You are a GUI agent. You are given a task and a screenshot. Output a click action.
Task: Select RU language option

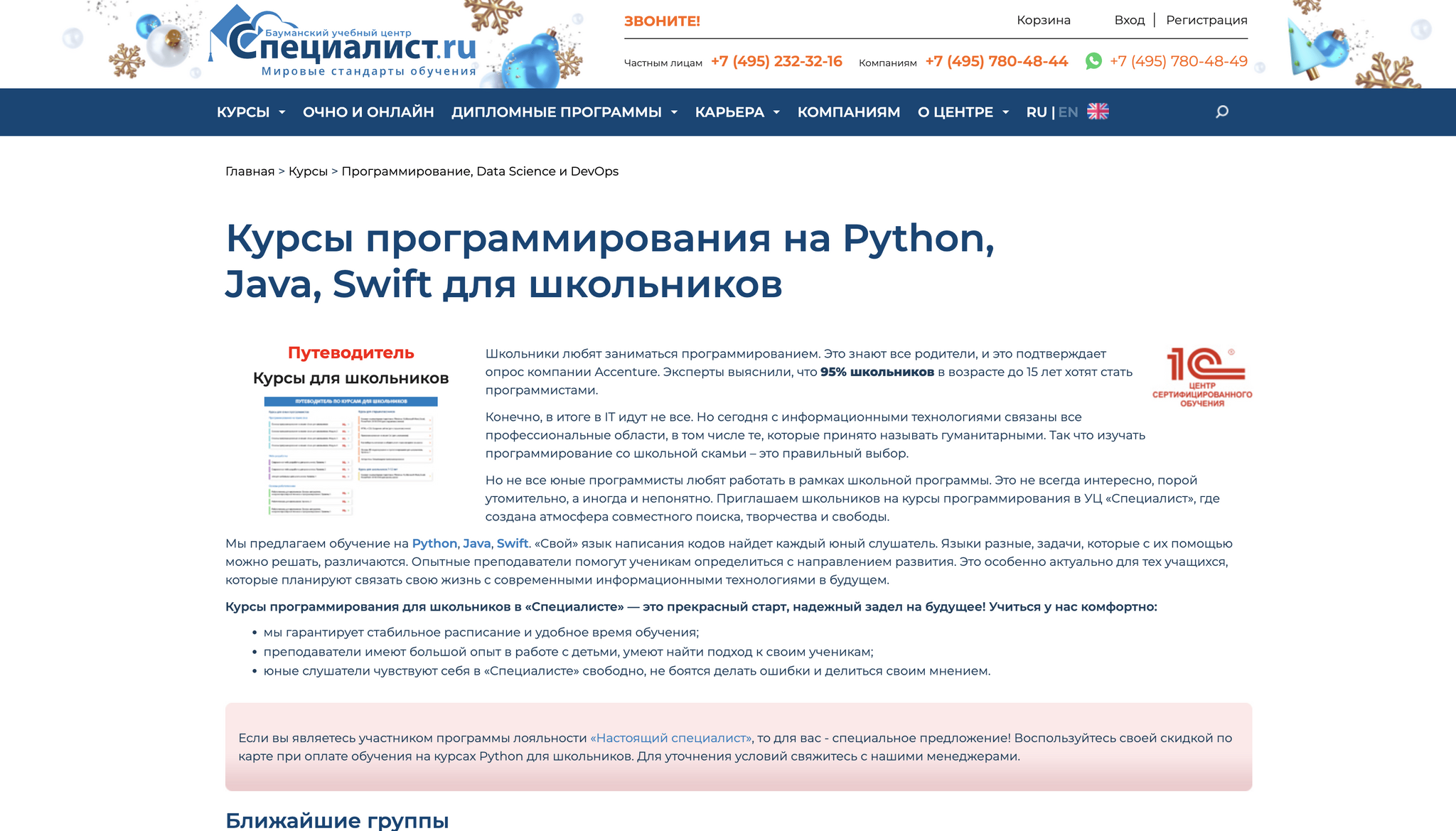click(x=1037, y=112)
